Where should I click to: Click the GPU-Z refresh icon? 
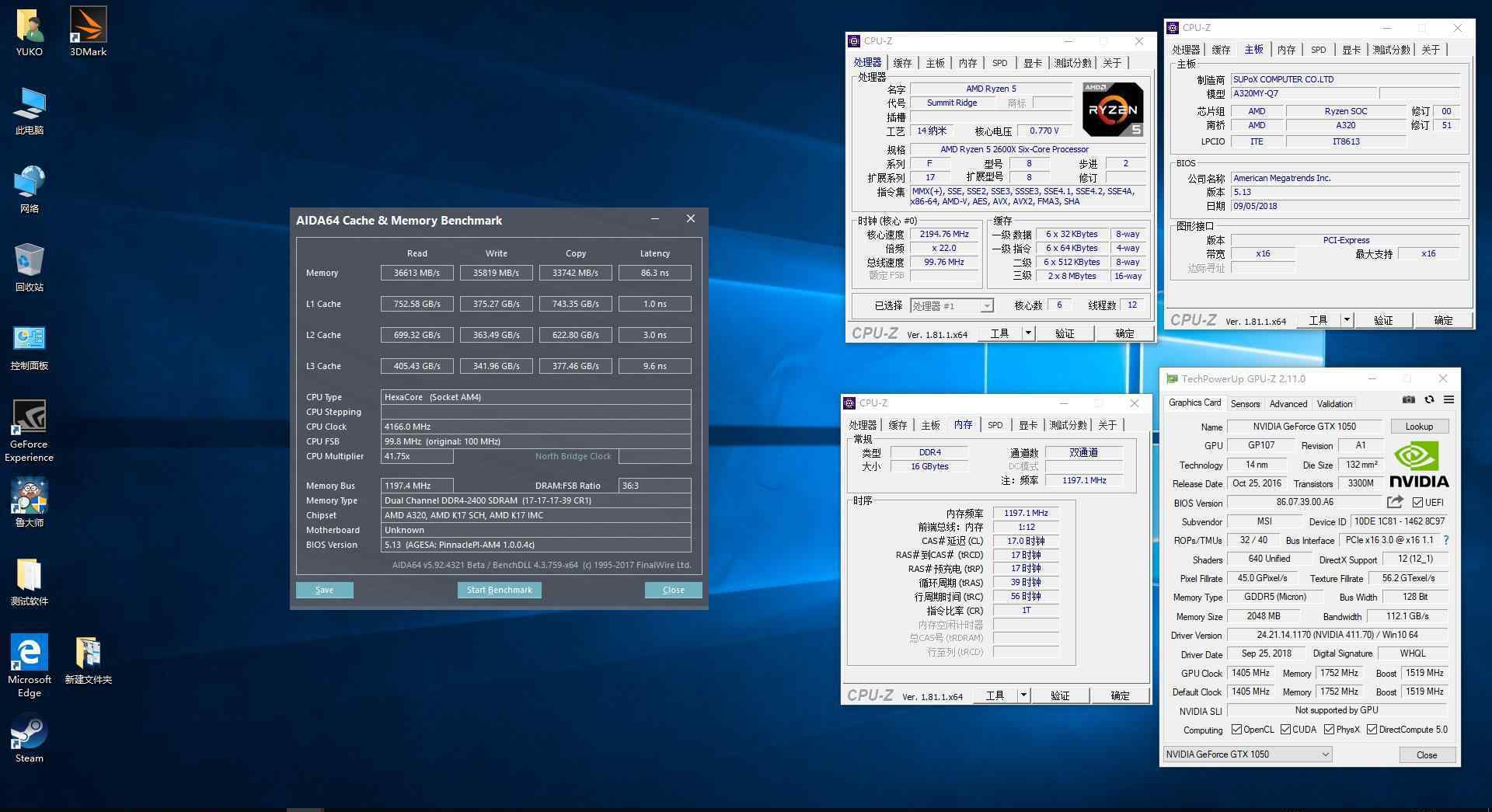1428,399
